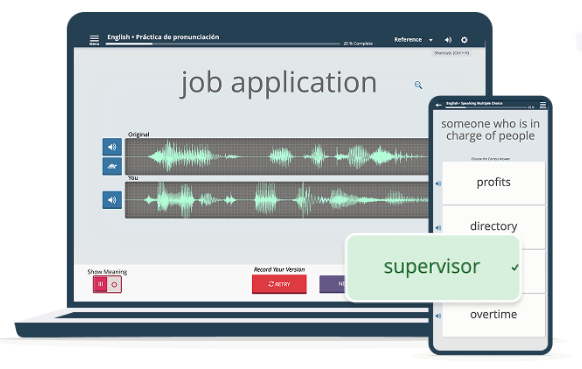Open the phone's hamburger menu

(543, 105)
